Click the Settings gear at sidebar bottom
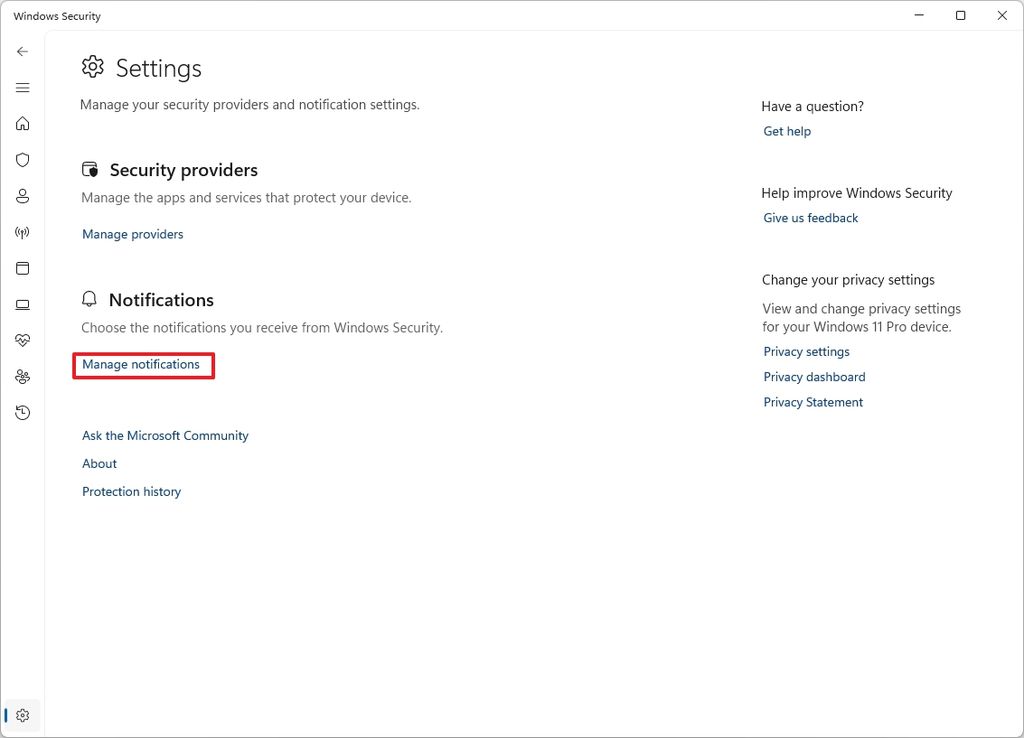Viewport: 1024px width, 738px height. click(22, 715)
